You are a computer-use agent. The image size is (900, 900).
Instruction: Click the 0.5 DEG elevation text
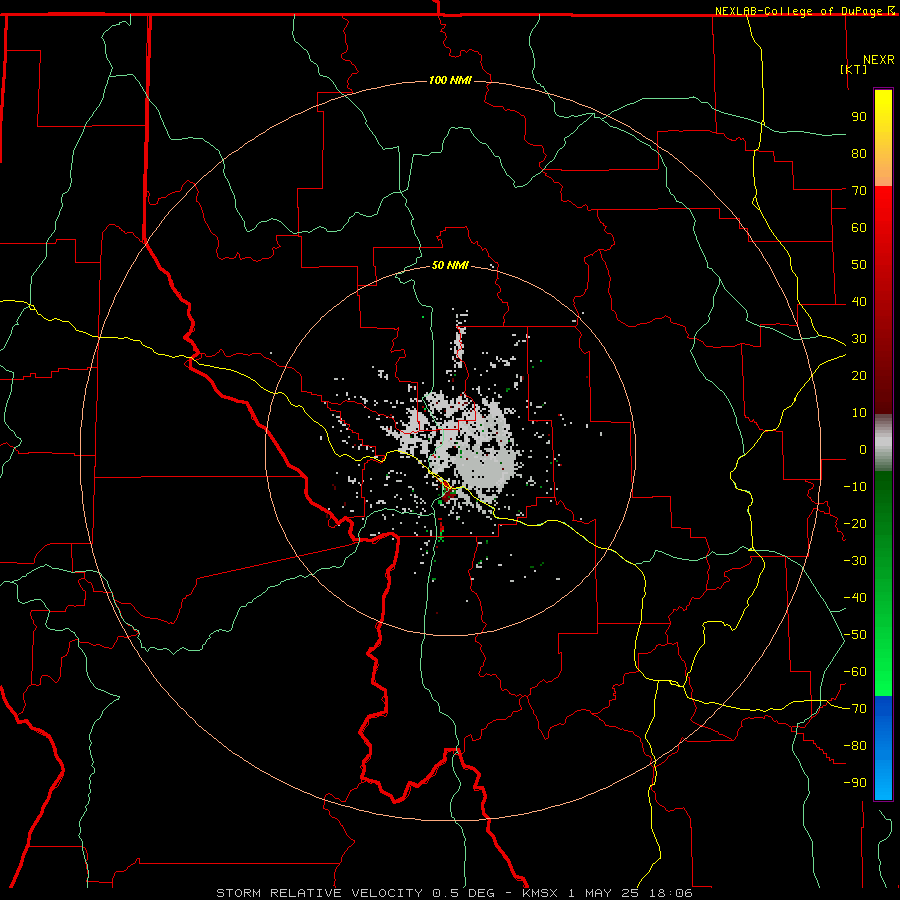pyautogui.click(x=463, y=893)
